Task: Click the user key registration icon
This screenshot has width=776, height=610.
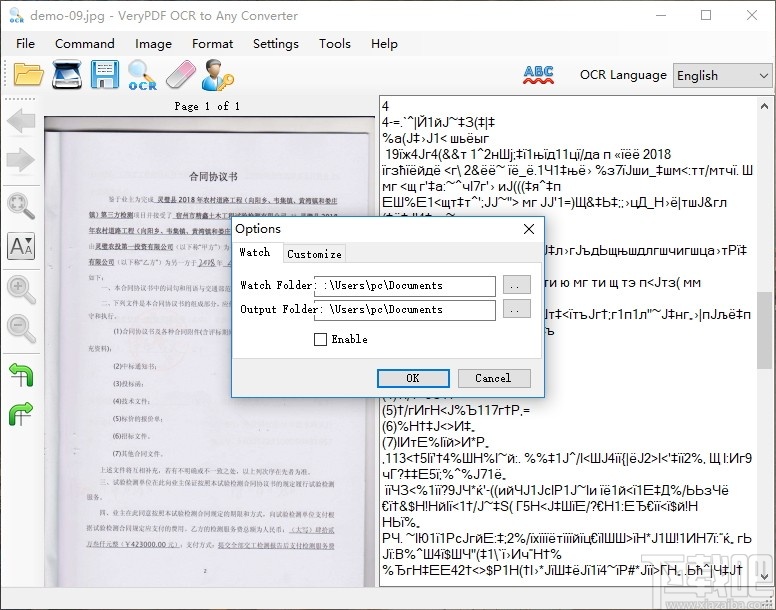Action: coord(218,75)
